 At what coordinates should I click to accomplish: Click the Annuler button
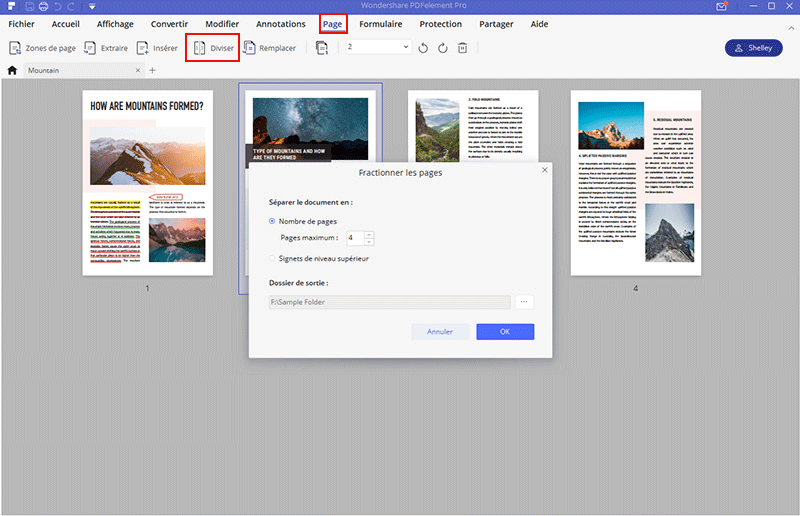(x=440, y=332)
